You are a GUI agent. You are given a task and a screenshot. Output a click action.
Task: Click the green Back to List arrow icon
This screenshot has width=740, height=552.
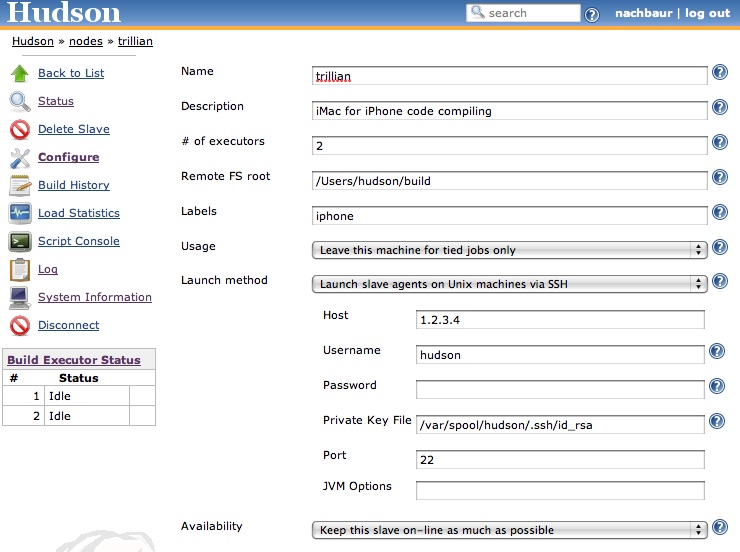click(20, 73)
